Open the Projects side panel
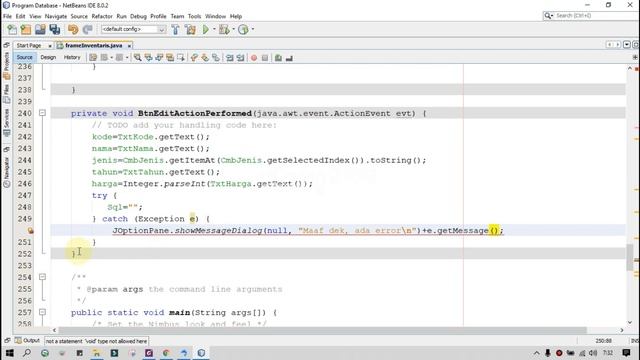The width and height of the screenshot is (640, 360). [x=7, y=65]
